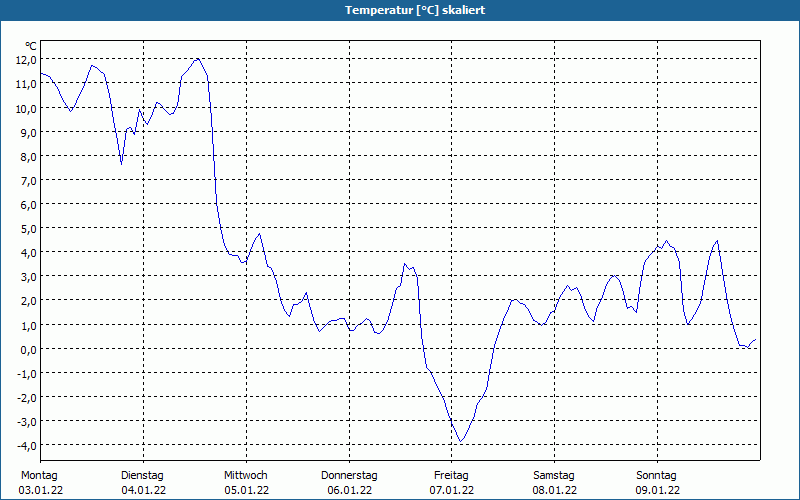800x500 pixels.
Task: Click the date 09.01.22
Action: (x=657, y=490)
